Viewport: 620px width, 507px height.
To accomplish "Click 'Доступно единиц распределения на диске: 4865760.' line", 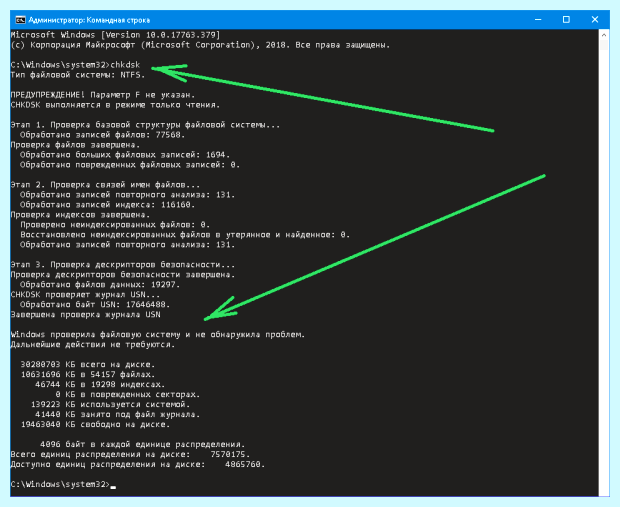I will click(x=138, y=464).
